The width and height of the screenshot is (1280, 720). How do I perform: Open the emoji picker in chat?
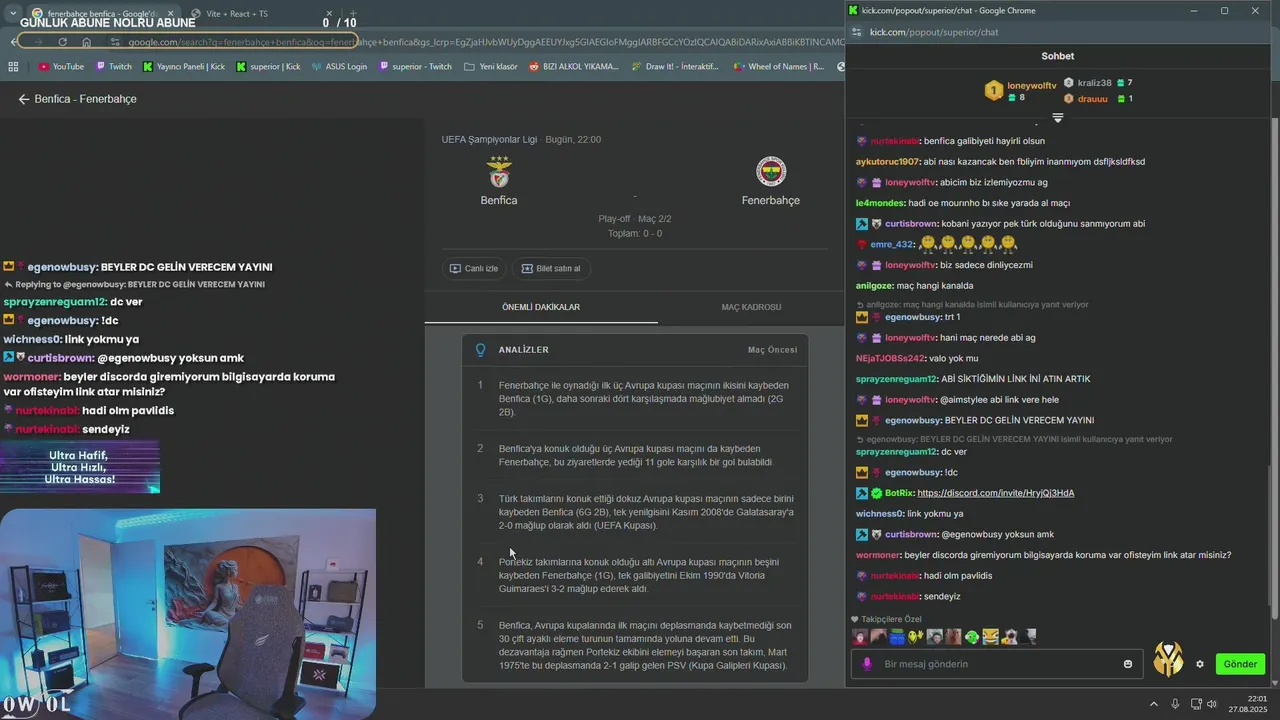(x=1128, y=664)
